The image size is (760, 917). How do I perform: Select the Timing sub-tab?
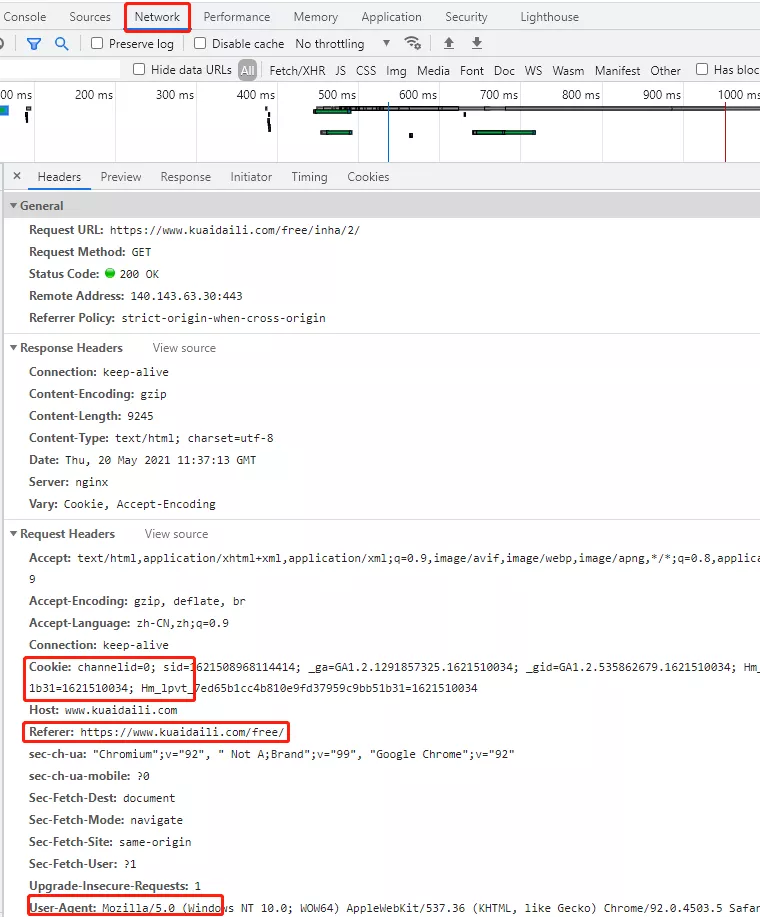point(309,177)
